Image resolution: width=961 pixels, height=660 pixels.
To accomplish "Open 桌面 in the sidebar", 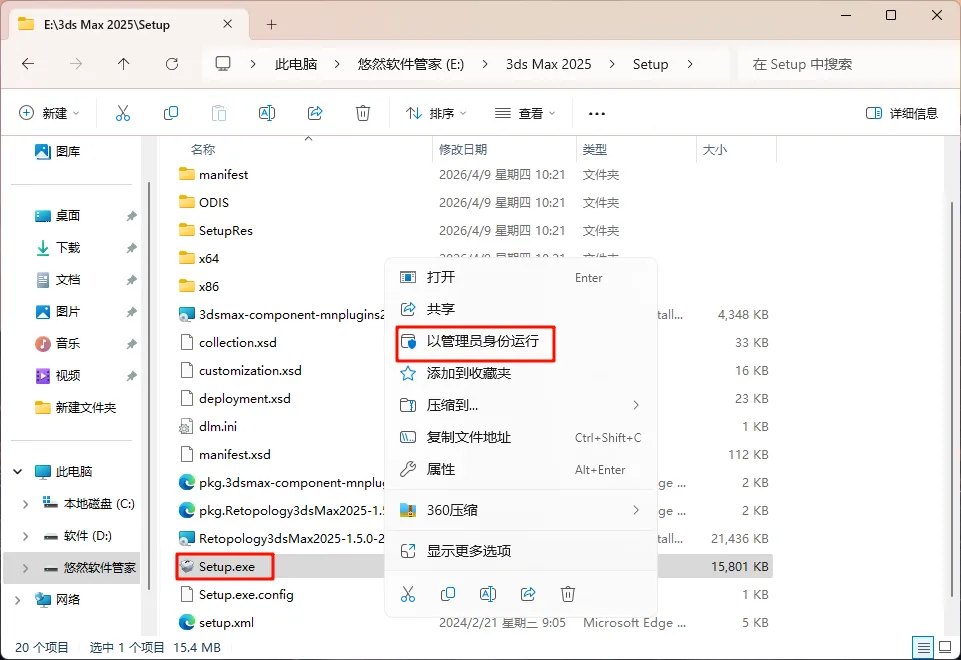I will tap(58, 216).
